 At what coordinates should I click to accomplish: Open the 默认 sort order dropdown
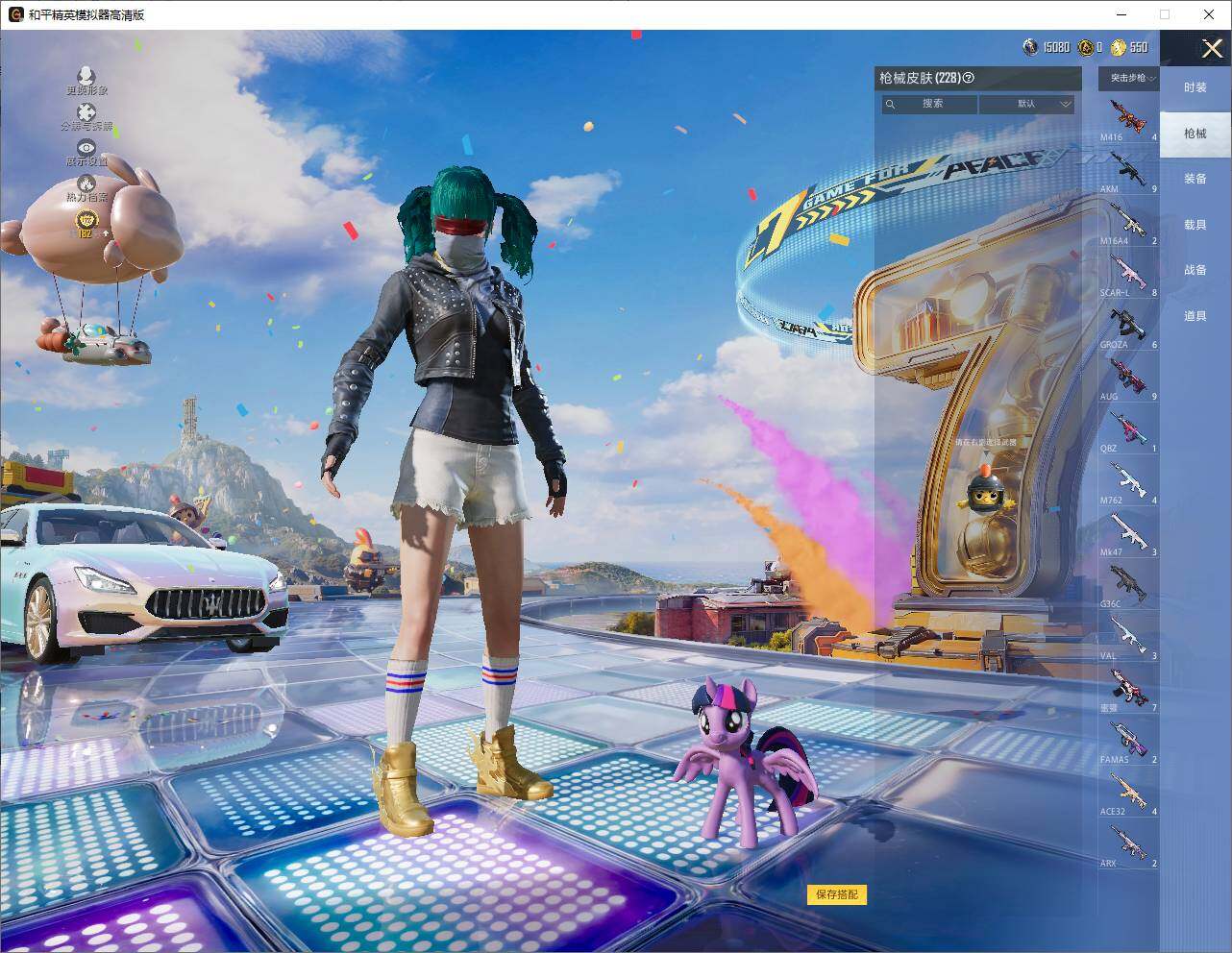[1026, 104]
